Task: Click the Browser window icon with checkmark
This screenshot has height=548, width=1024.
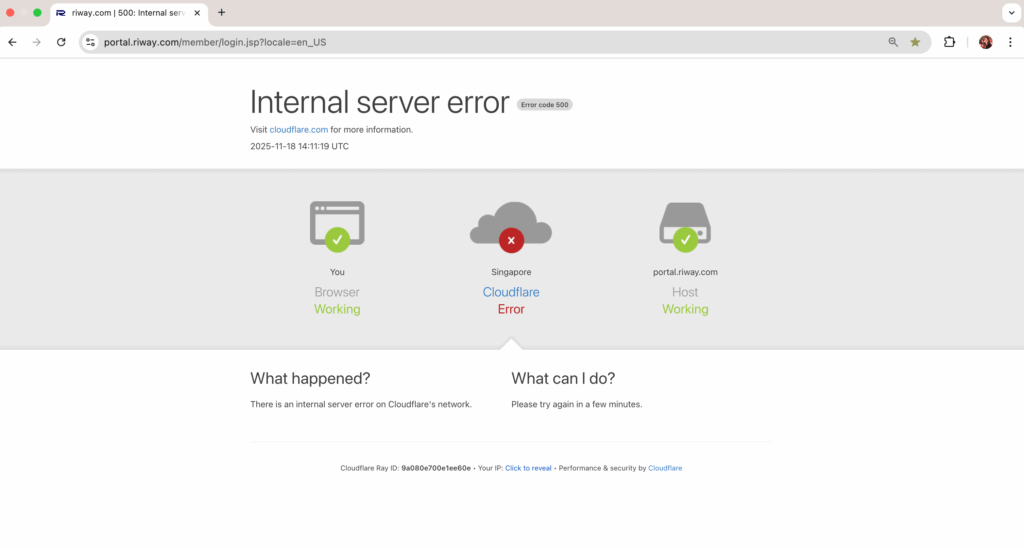Action: coord(337,226)
